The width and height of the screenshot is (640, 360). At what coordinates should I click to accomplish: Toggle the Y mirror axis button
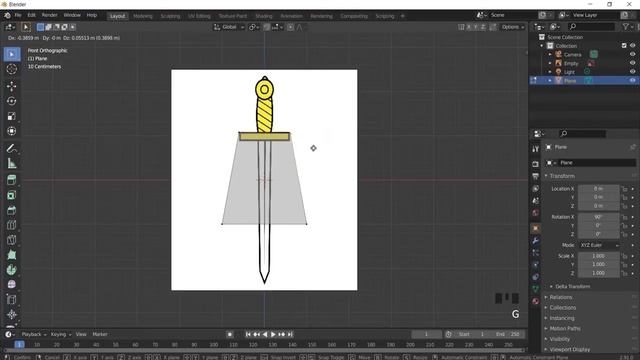click(x=476, y=27)
